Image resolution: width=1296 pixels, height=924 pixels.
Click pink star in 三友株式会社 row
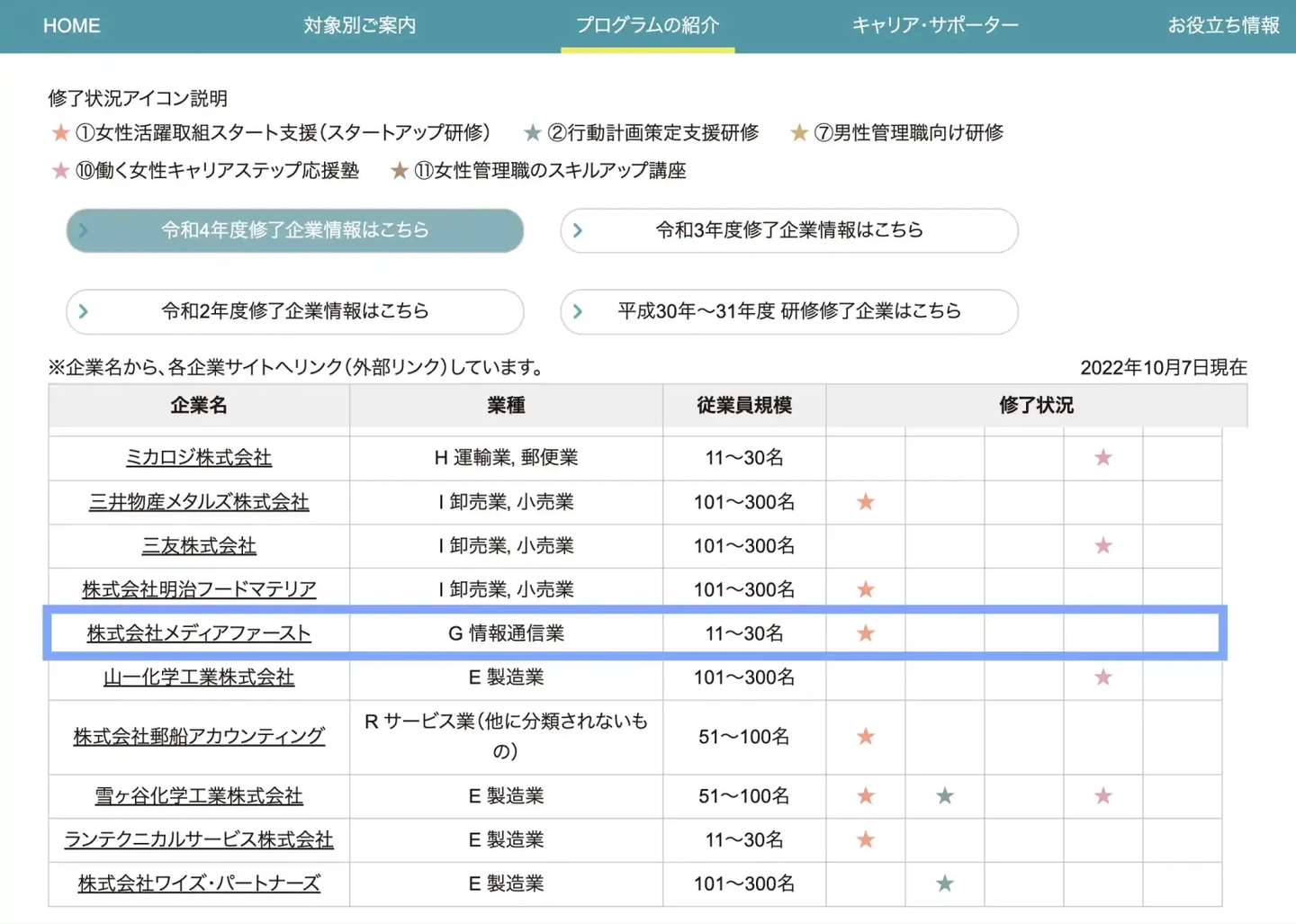tap(1103, 545)
